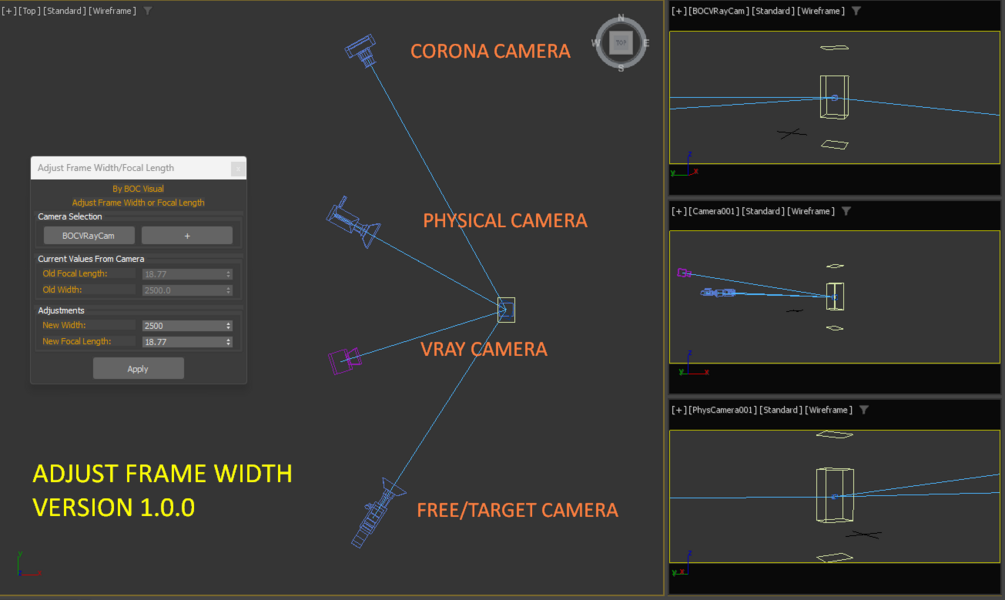Close the Adjust Frame Width/Focal Length dialog
1005x600 pixels.
point(237,169)
